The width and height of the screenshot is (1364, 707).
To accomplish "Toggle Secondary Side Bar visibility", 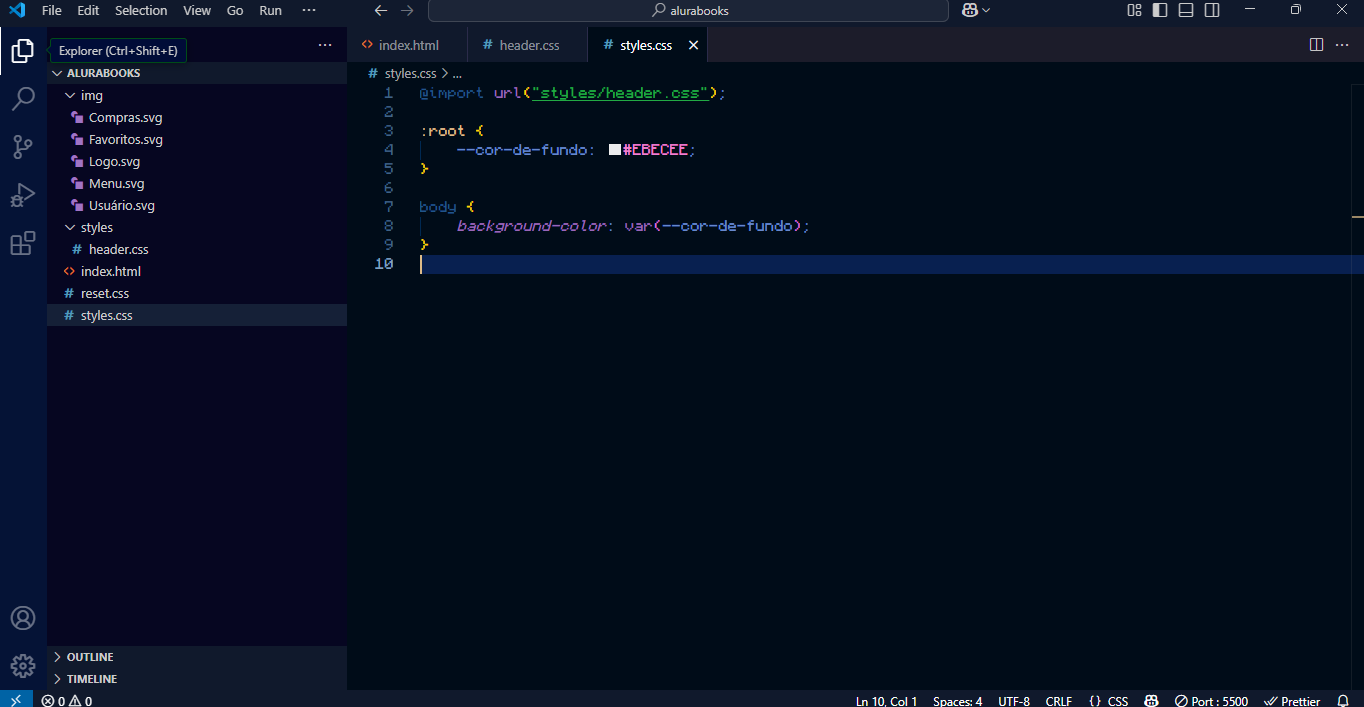I will click(x=1212, y=10).
